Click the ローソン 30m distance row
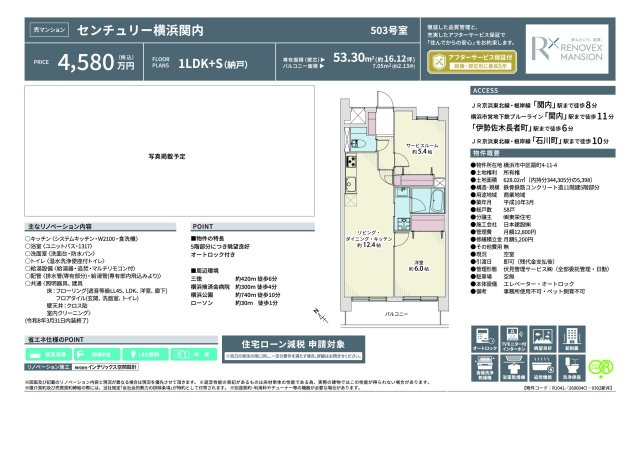 (x=234, y=303)
